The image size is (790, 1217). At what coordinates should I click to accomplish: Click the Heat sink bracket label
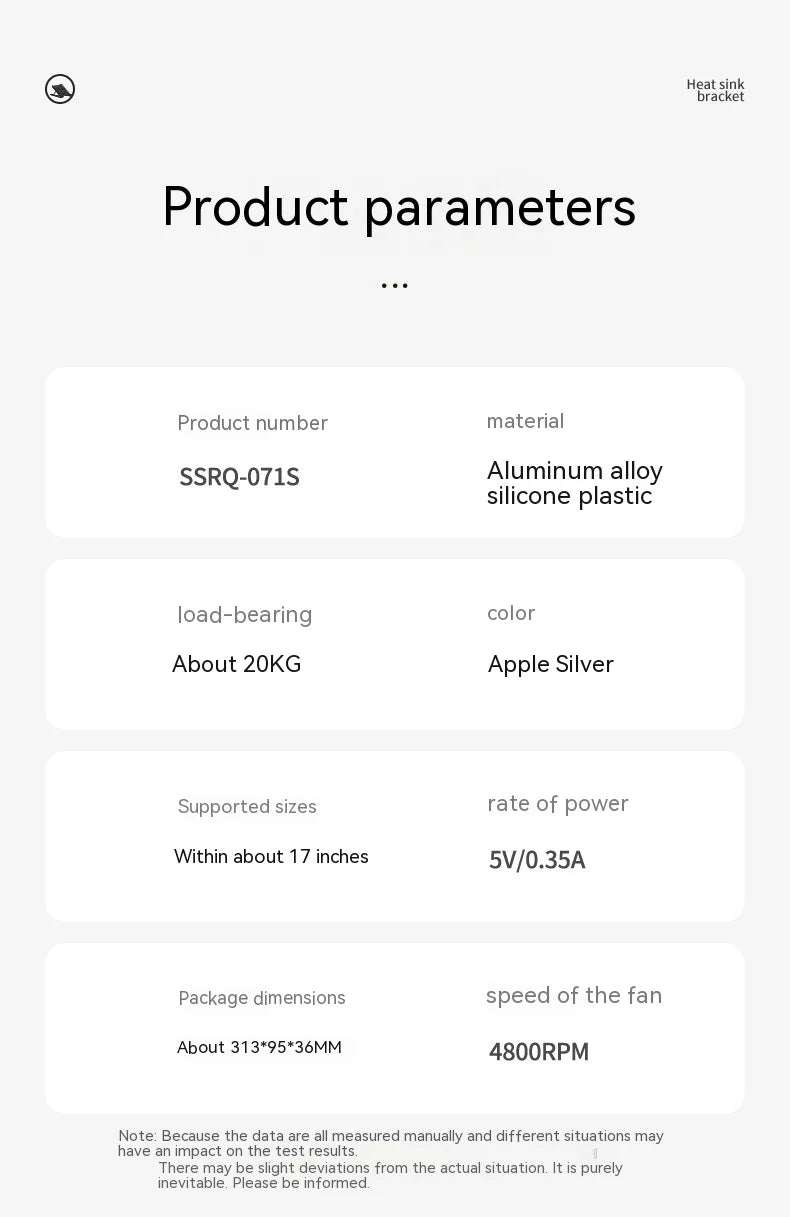click(x=715, y=91)
